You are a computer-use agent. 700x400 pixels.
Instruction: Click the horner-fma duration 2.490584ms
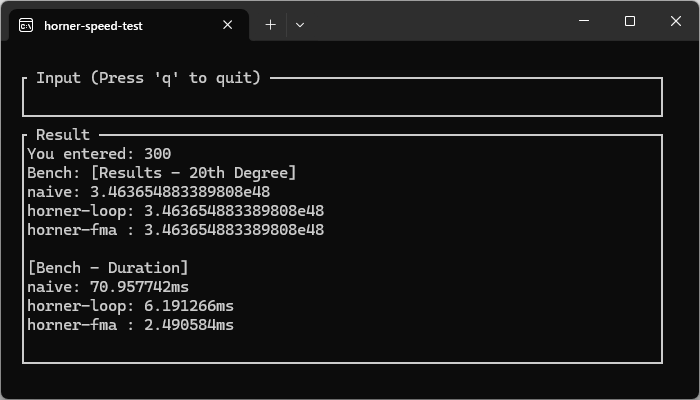coord(189,325)
